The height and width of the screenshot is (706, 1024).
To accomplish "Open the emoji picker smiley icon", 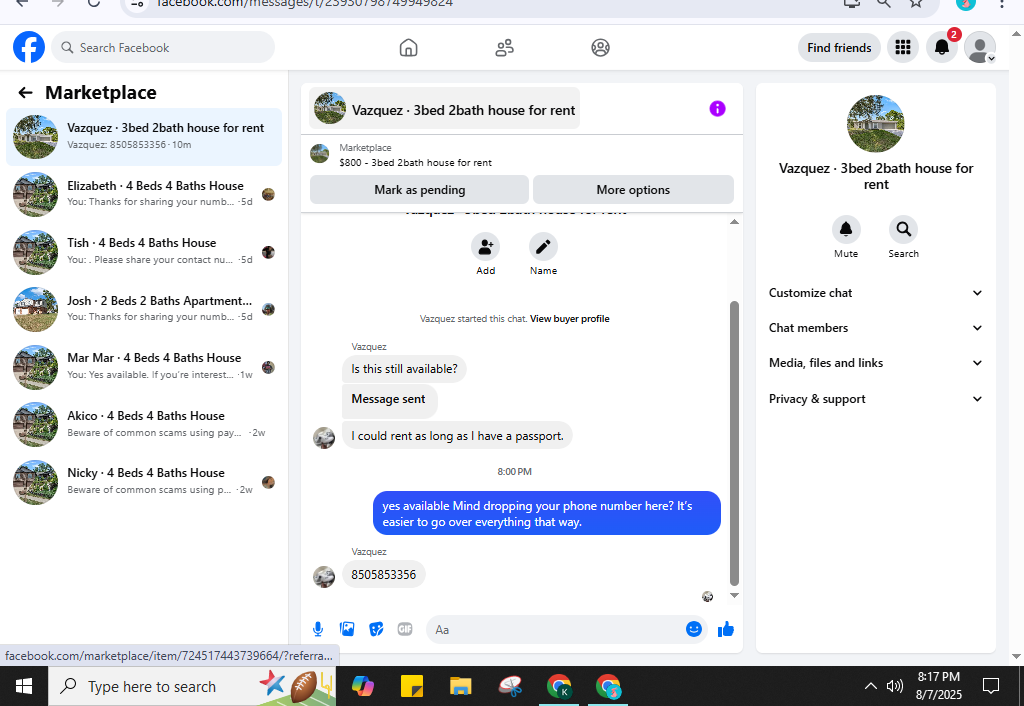I will coord(694,629).
